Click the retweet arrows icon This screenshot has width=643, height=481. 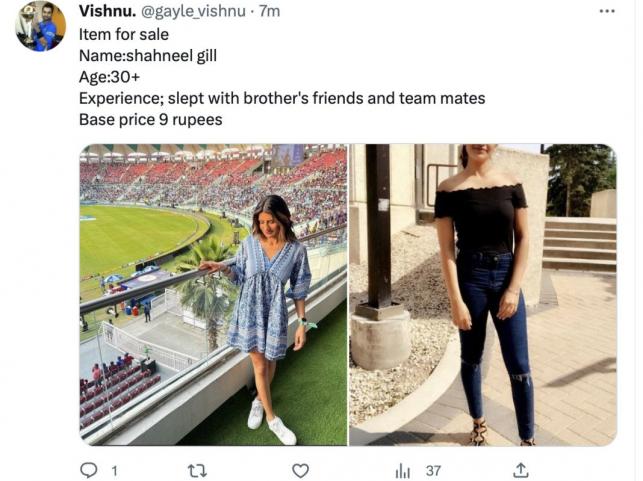coord(196,469)
